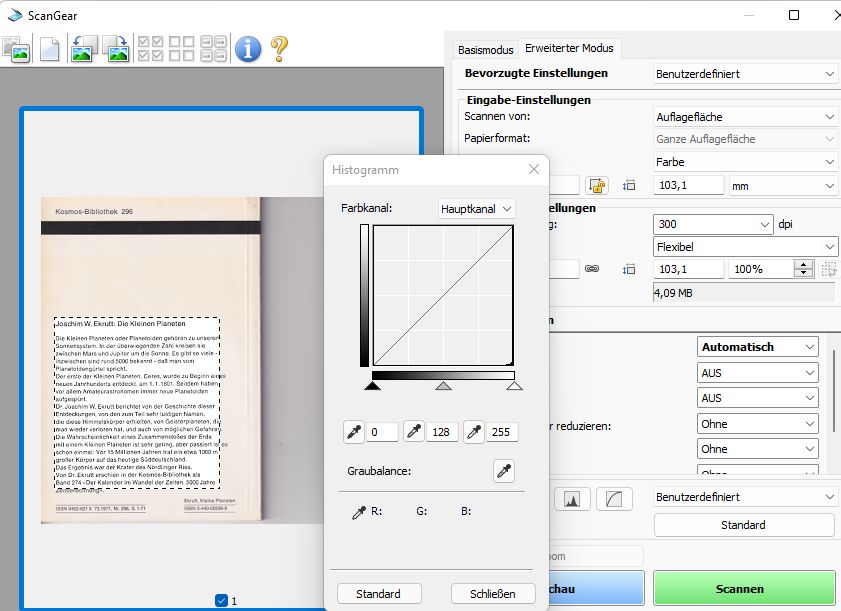Viewport: 841px width, 611px height.
Task: Decrease scale with the down arrow beside 100%
Action: click(x=803, y=274)
